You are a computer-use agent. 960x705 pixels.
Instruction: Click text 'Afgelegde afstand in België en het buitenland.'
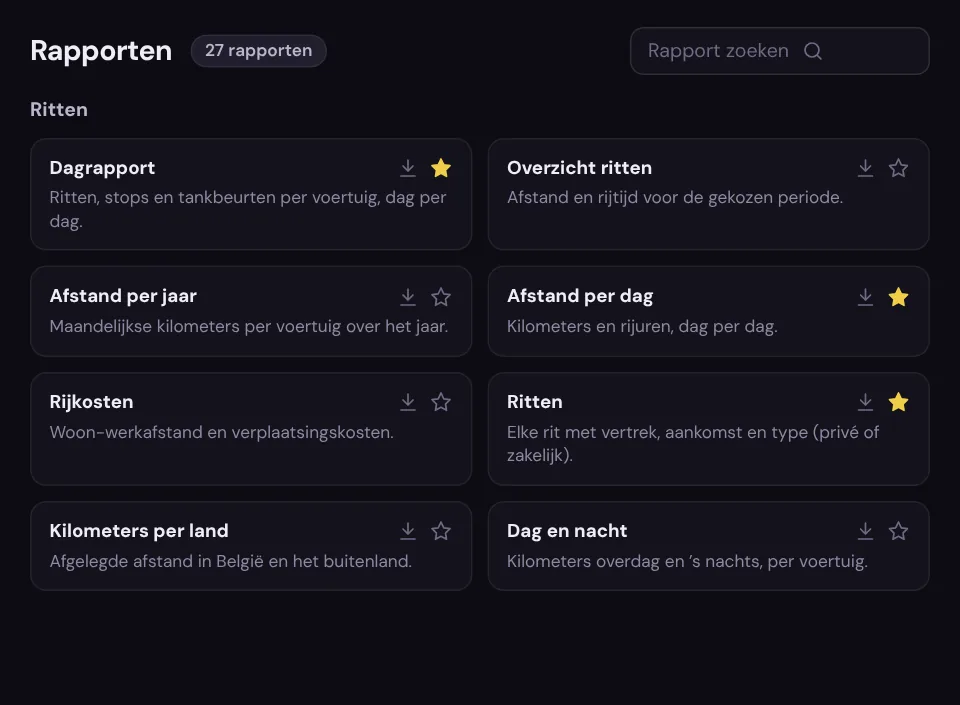tap(231, 561)
